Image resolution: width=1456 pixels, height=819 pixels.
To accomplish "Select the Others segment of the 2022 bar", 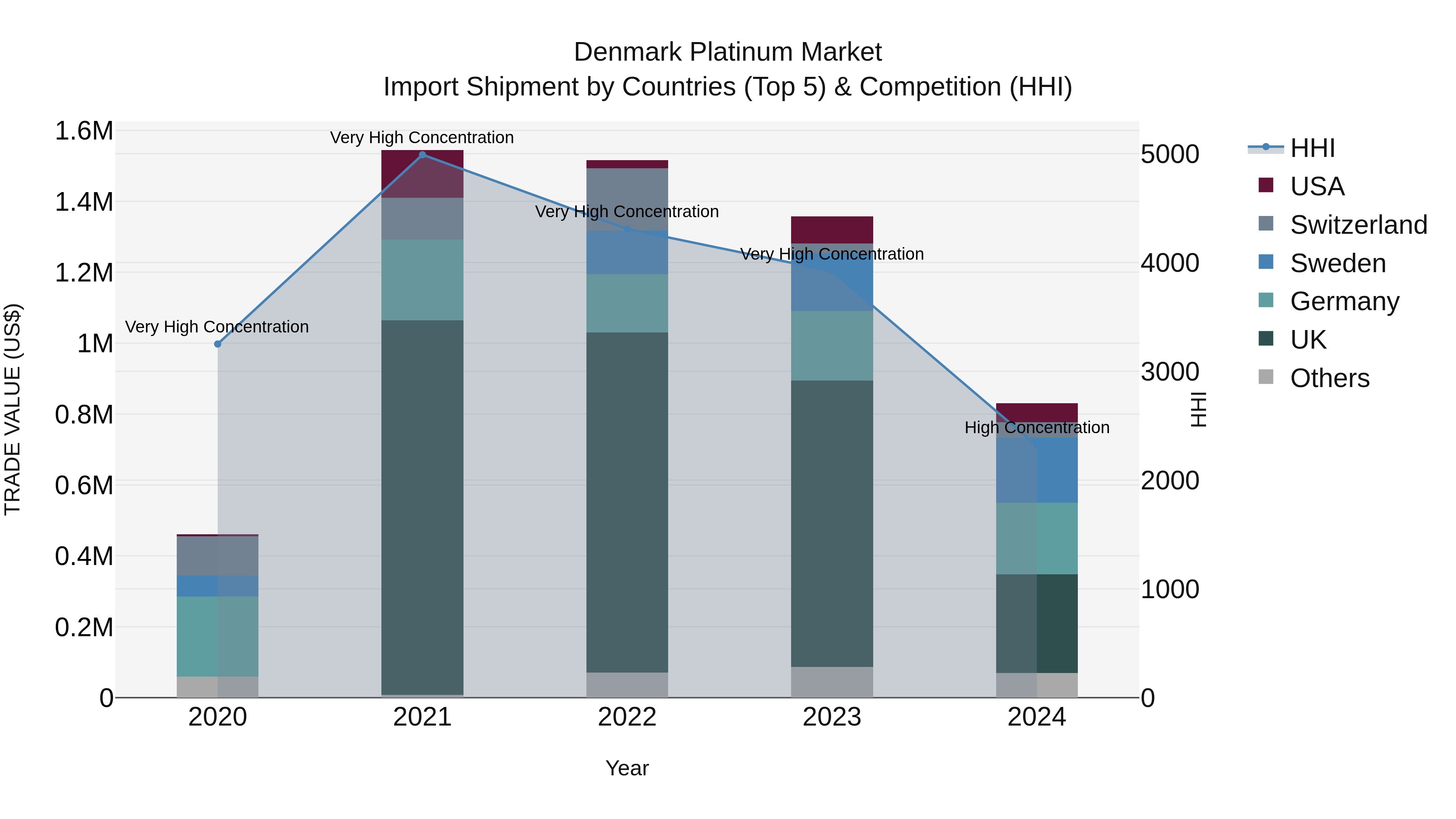I will (627, 685).
